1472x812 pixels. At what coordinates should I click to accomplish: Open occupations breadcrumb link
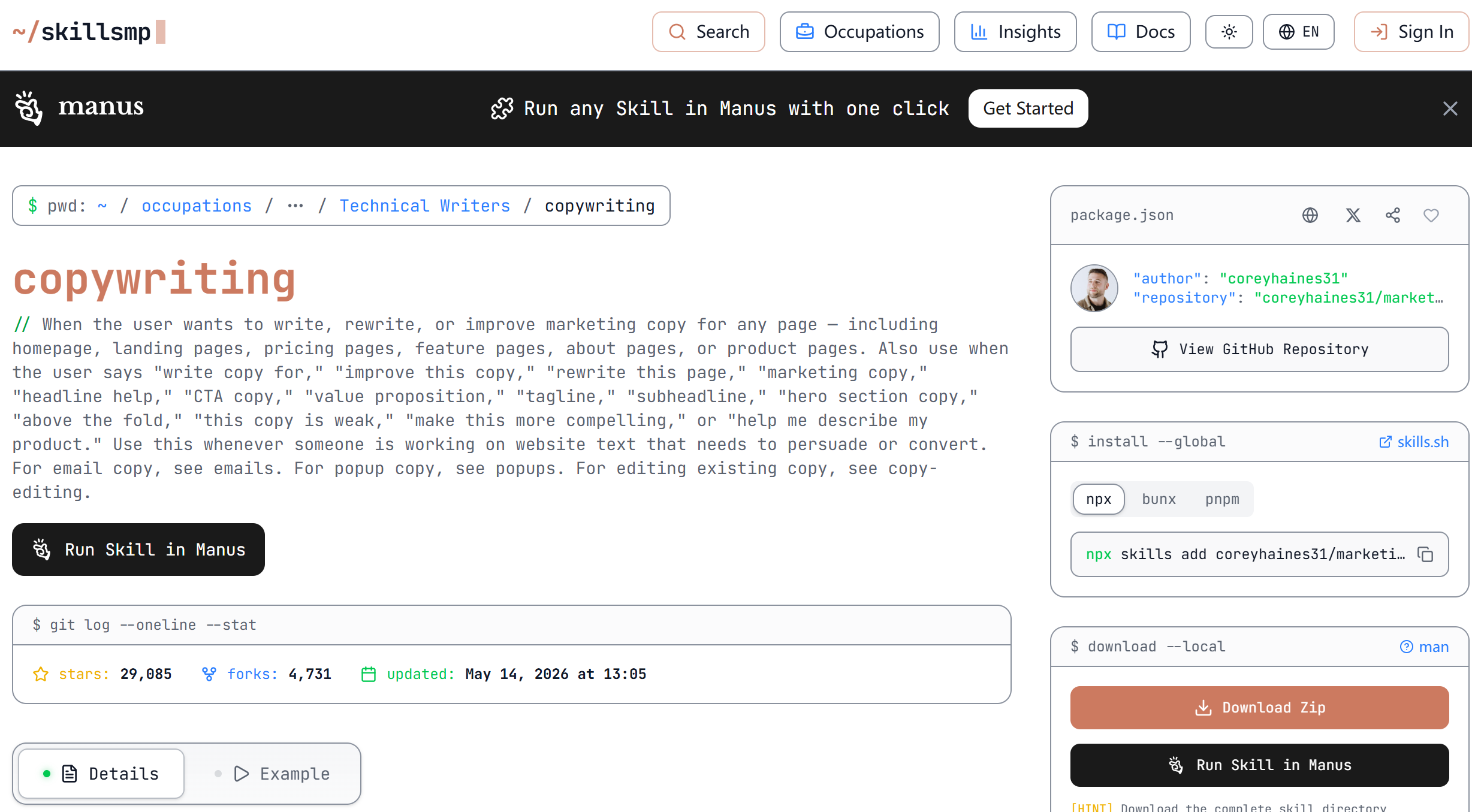click(197, 206)
